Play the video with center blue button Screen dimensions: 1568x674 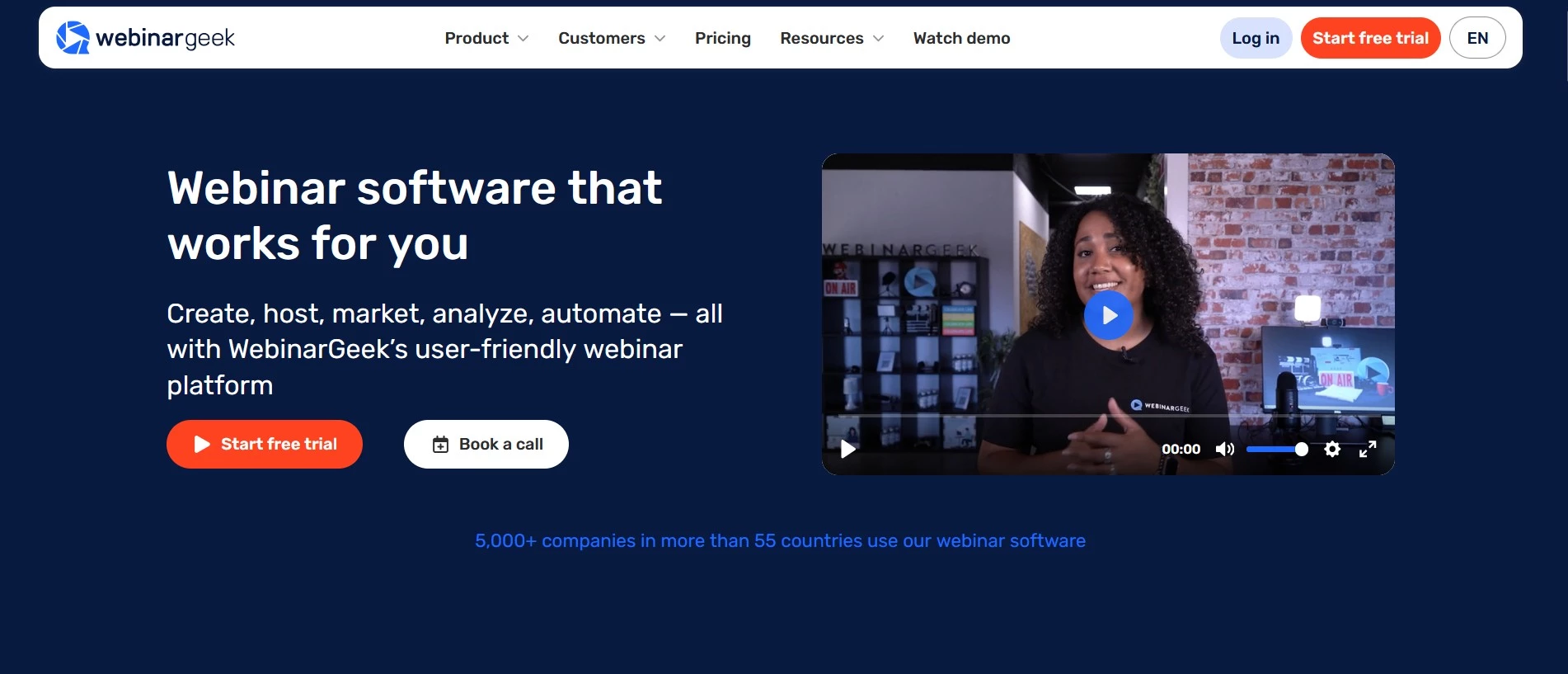[1108, 315]
